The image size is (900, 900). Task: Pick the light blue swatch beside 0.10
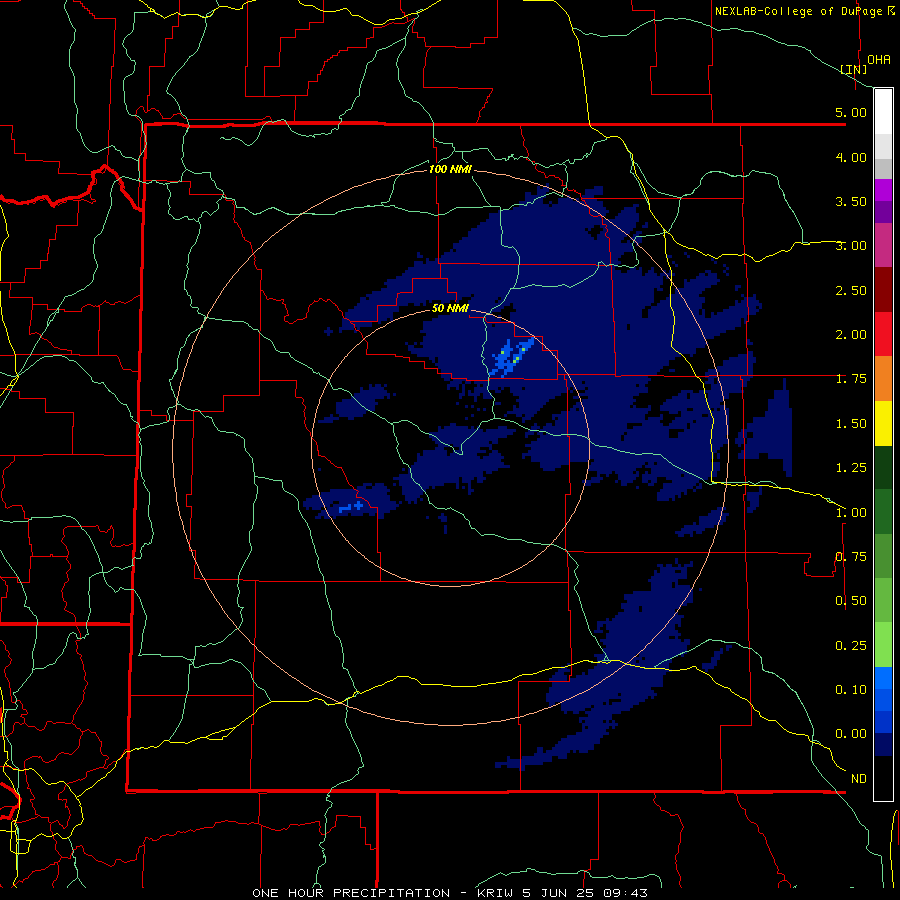pyautogui.click(x=883, y=678)
